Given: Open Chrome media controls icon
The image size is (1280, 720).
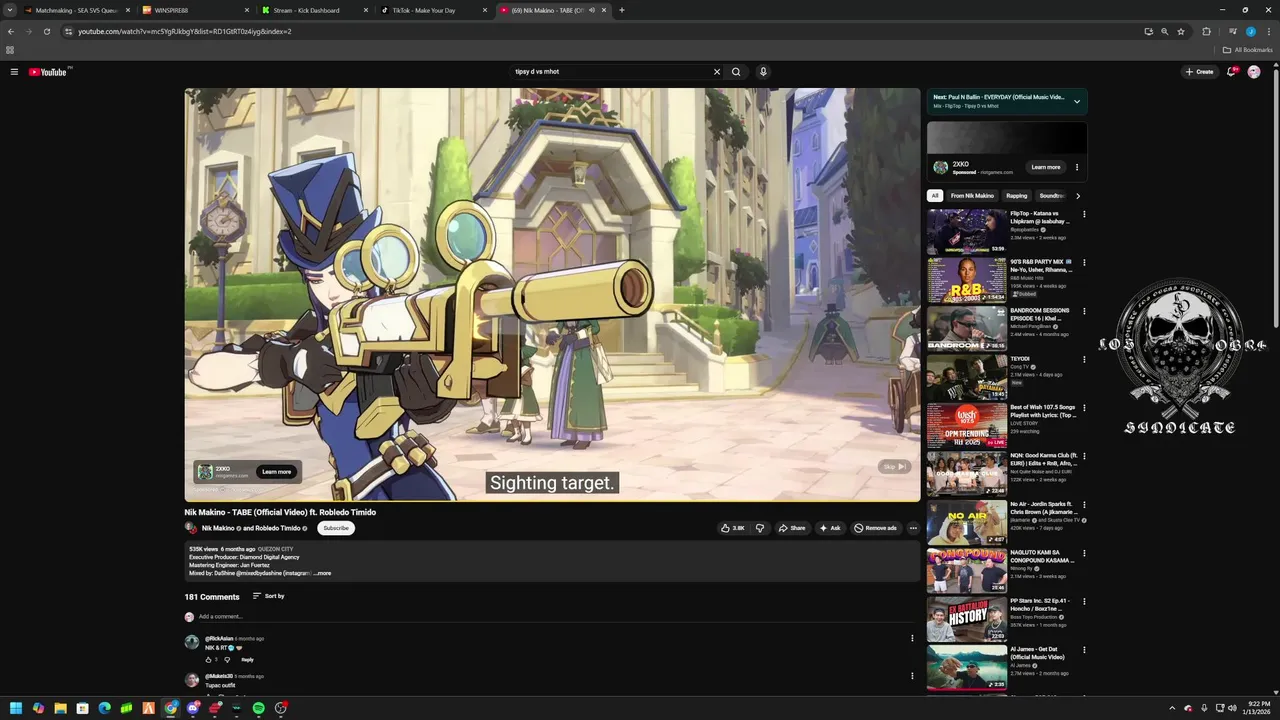Looking at the screenshot, I should (x=1232, y=31).
